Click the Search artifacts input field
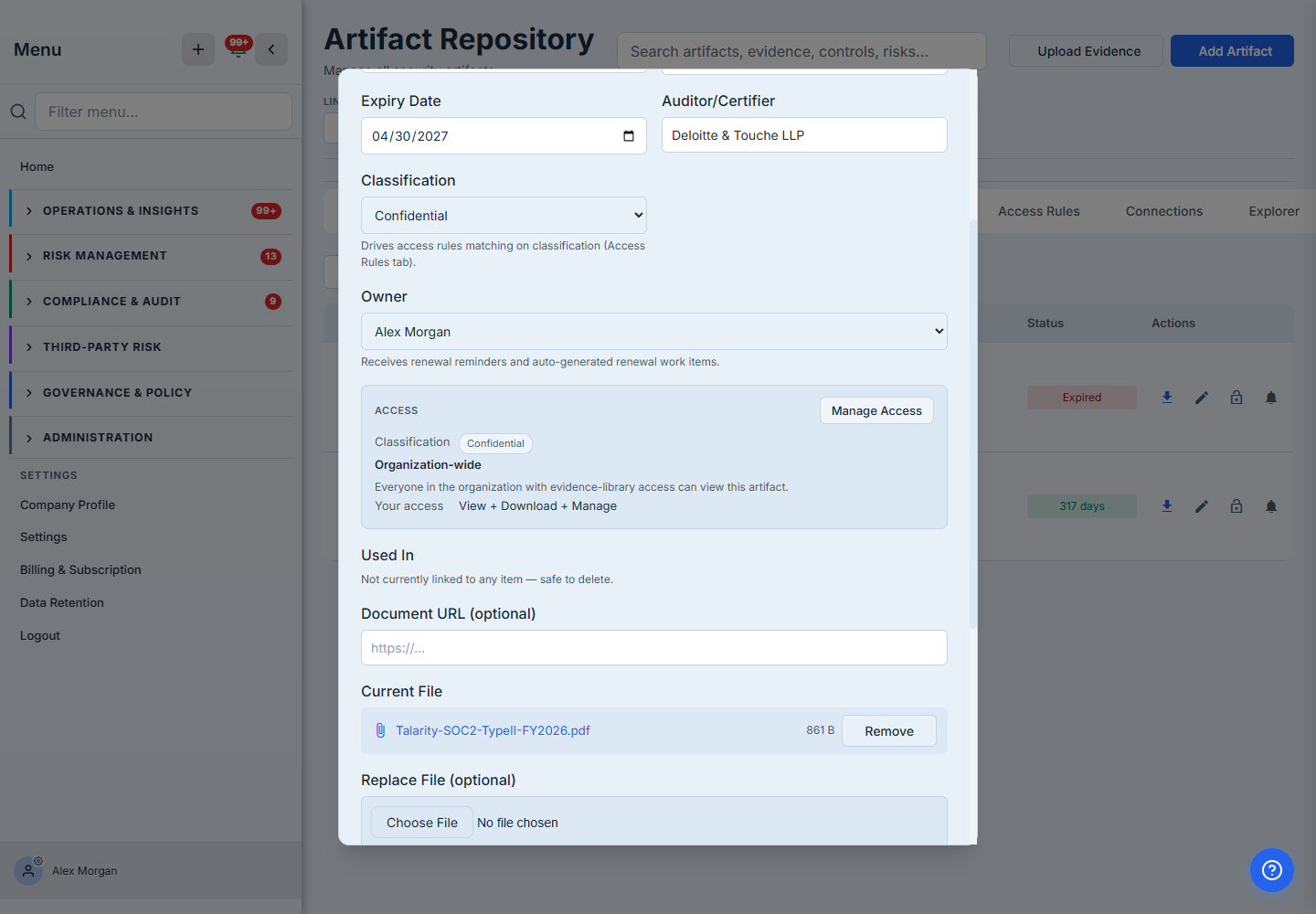Viewport: 1316px width, 914px height. tap(801, 51)
